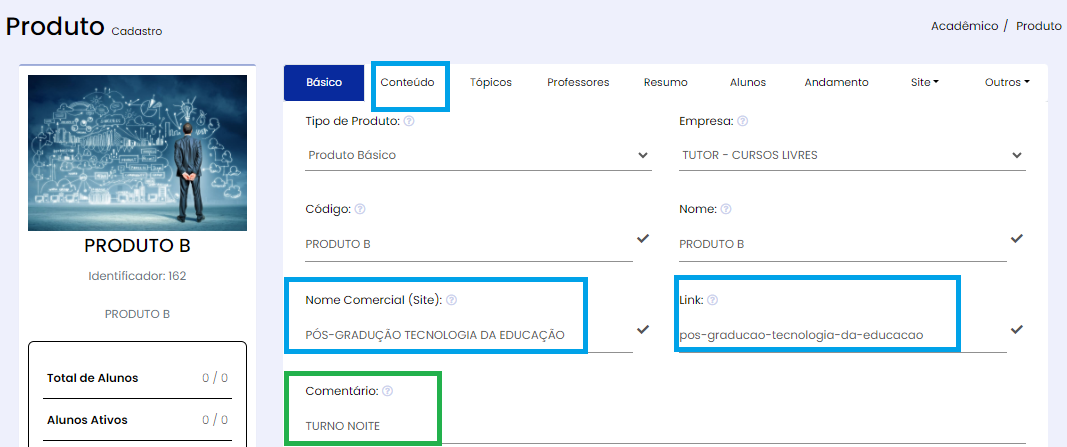The image size is (1067, 447).
Task: Click checkmark icon of Link field
Action: [1017, 329]
